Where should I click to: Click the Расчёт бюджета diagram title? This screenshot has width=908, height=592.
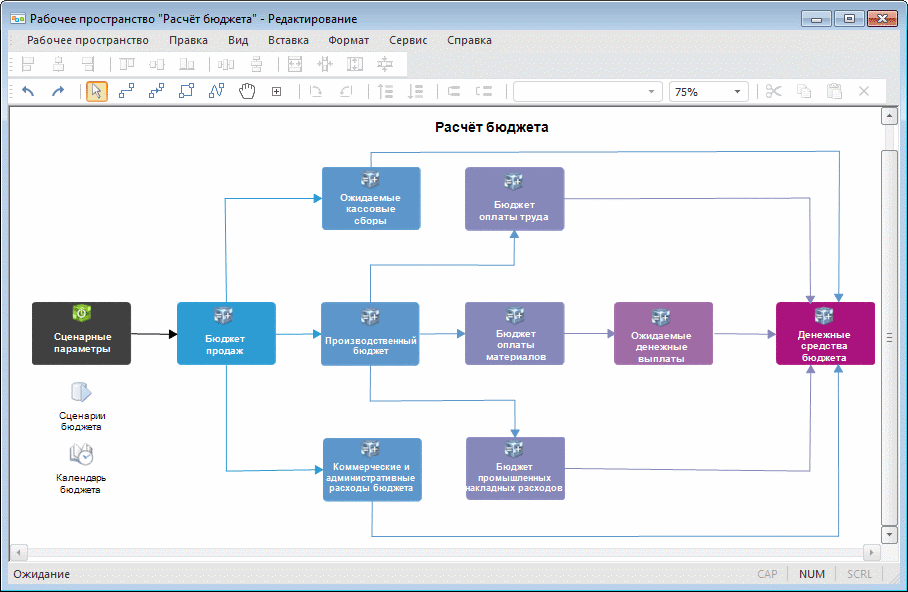click(x=492, y=127)
